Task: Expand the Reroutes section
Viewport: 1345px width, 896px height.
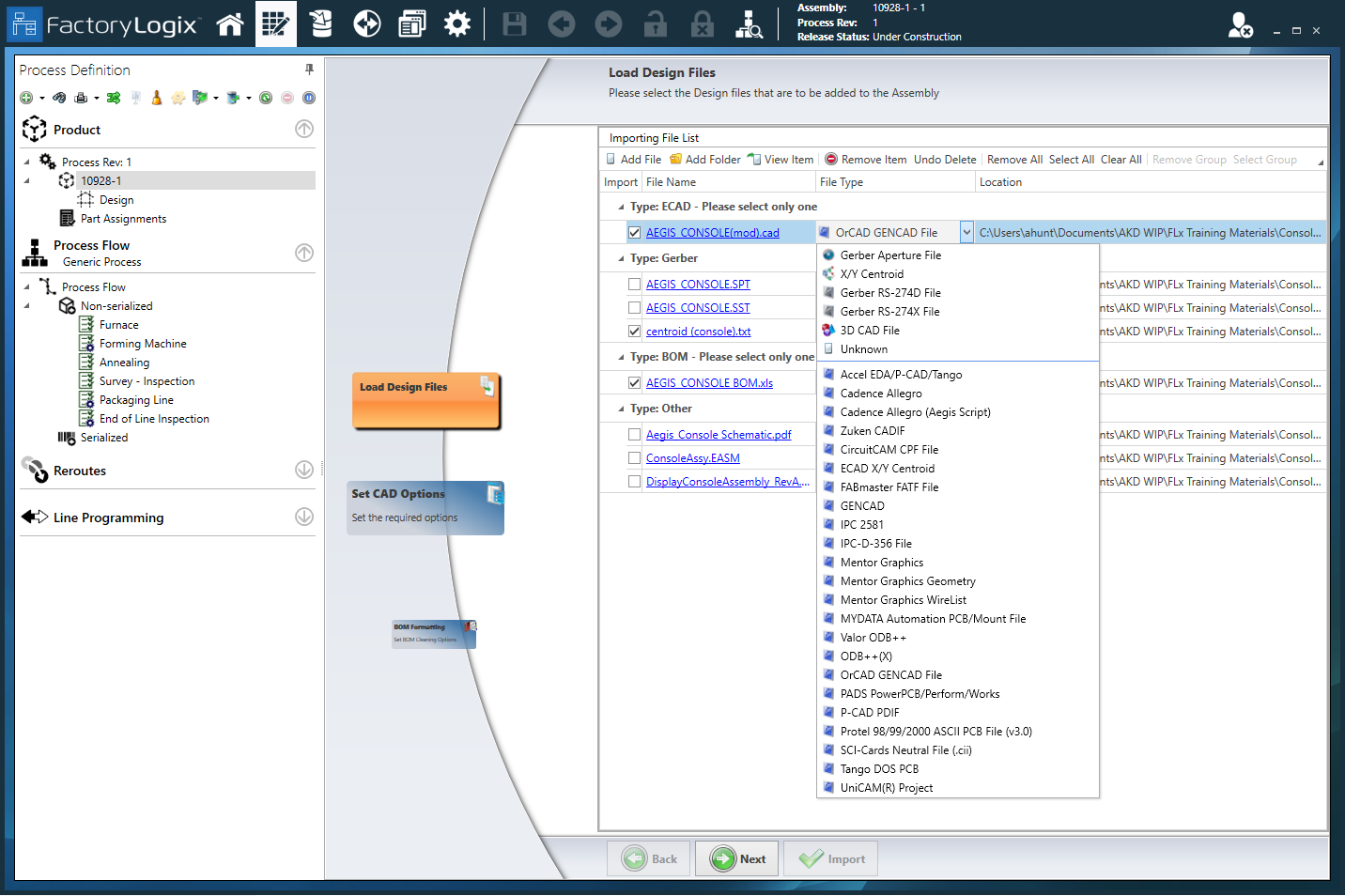Action: pyautogui.click(x=304, y=470)
